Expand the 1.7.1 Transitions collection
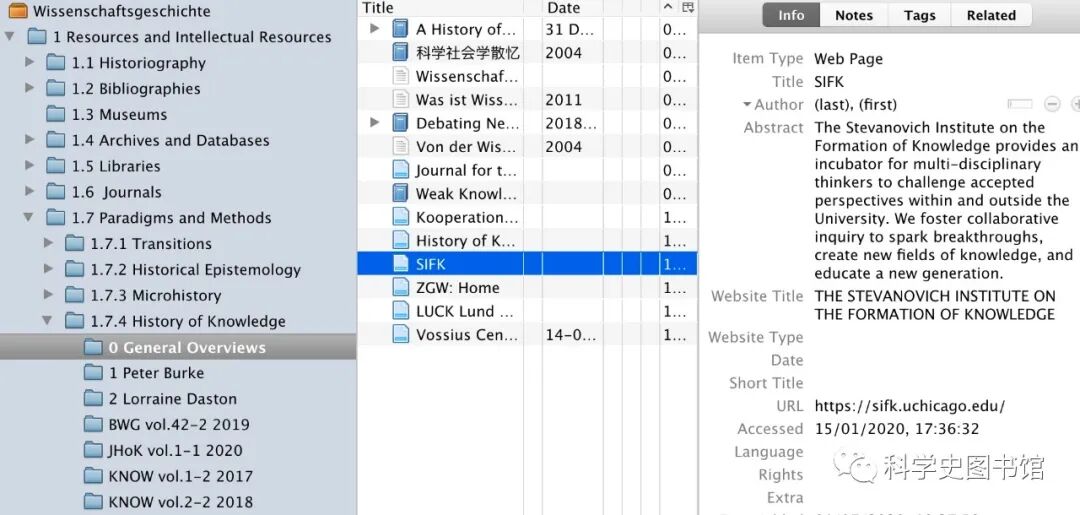The width and height of the screenshot is (1080, 515). pos(48,242)
